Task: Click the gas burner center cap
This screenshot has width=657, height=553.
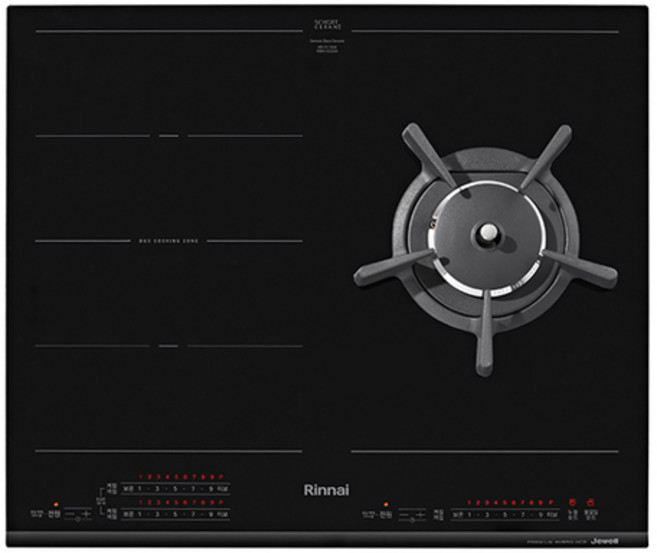Action: pos(488,232)
